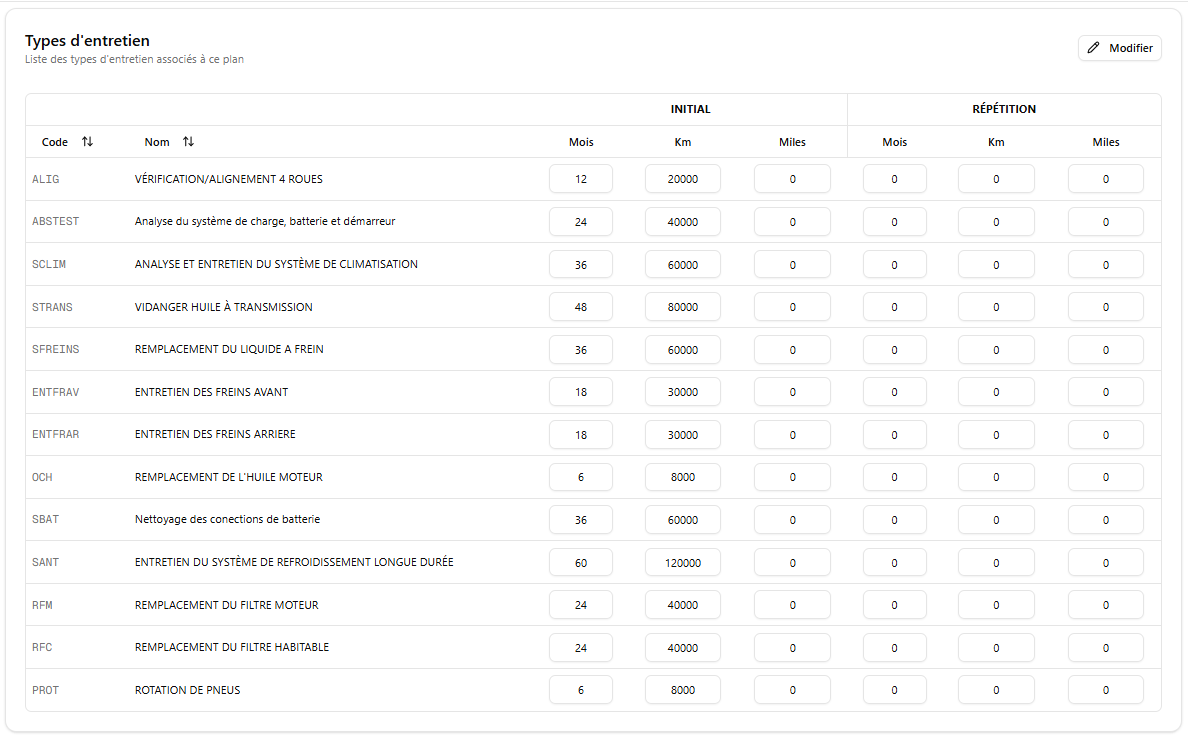The image size is (1188, 740).
Task: Select répétition Mois field for STRANS
Action: [894, 307]
